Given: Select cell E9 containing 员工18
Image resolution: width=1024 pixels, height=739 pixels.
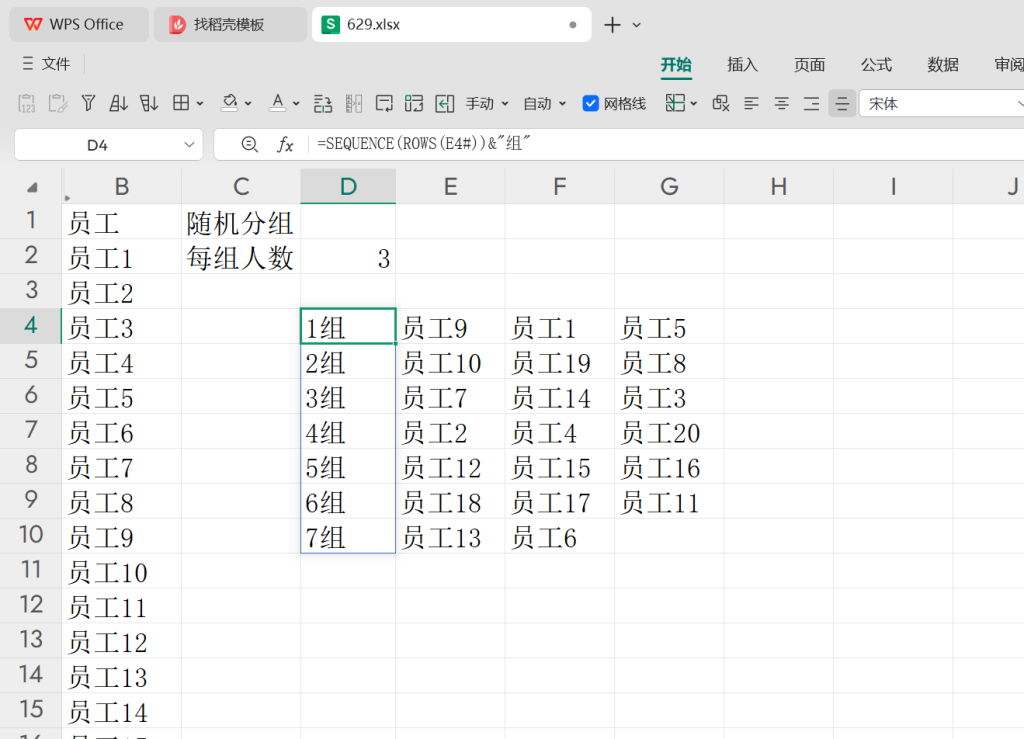Looking at the screenshot, I should tap(451, 501).
